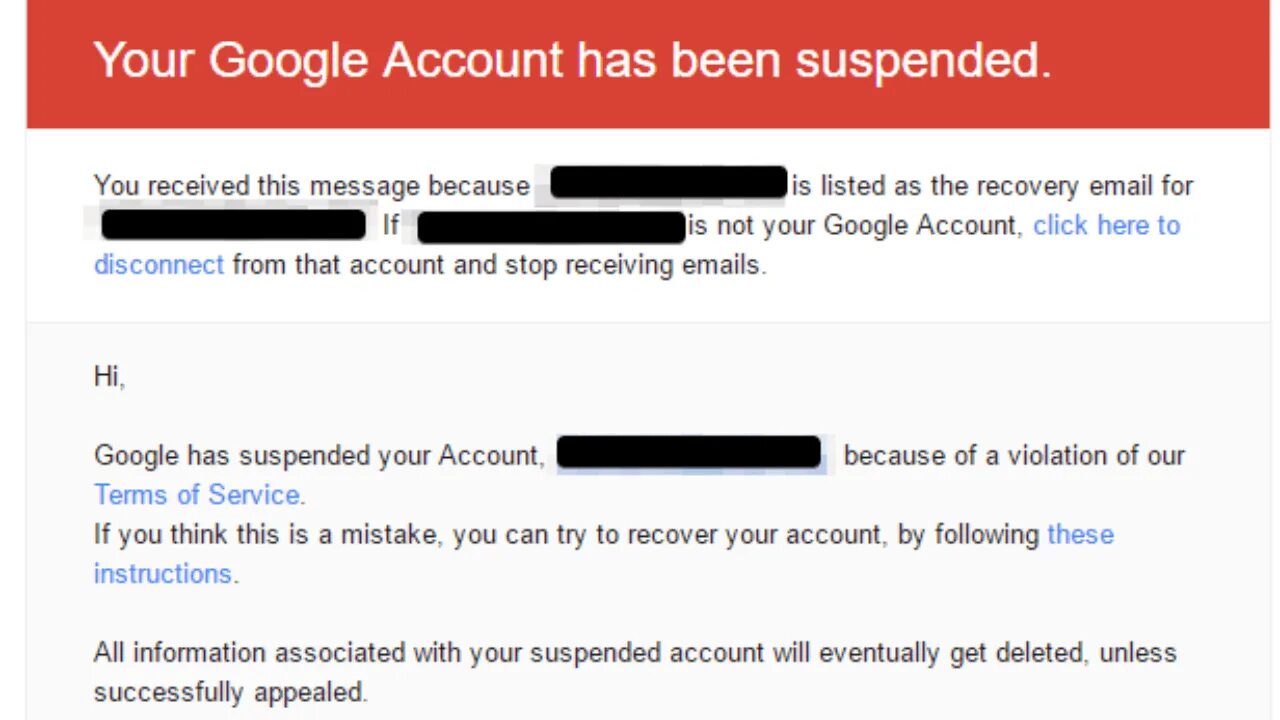Click "from that account and stop receiving emails."

499,265
